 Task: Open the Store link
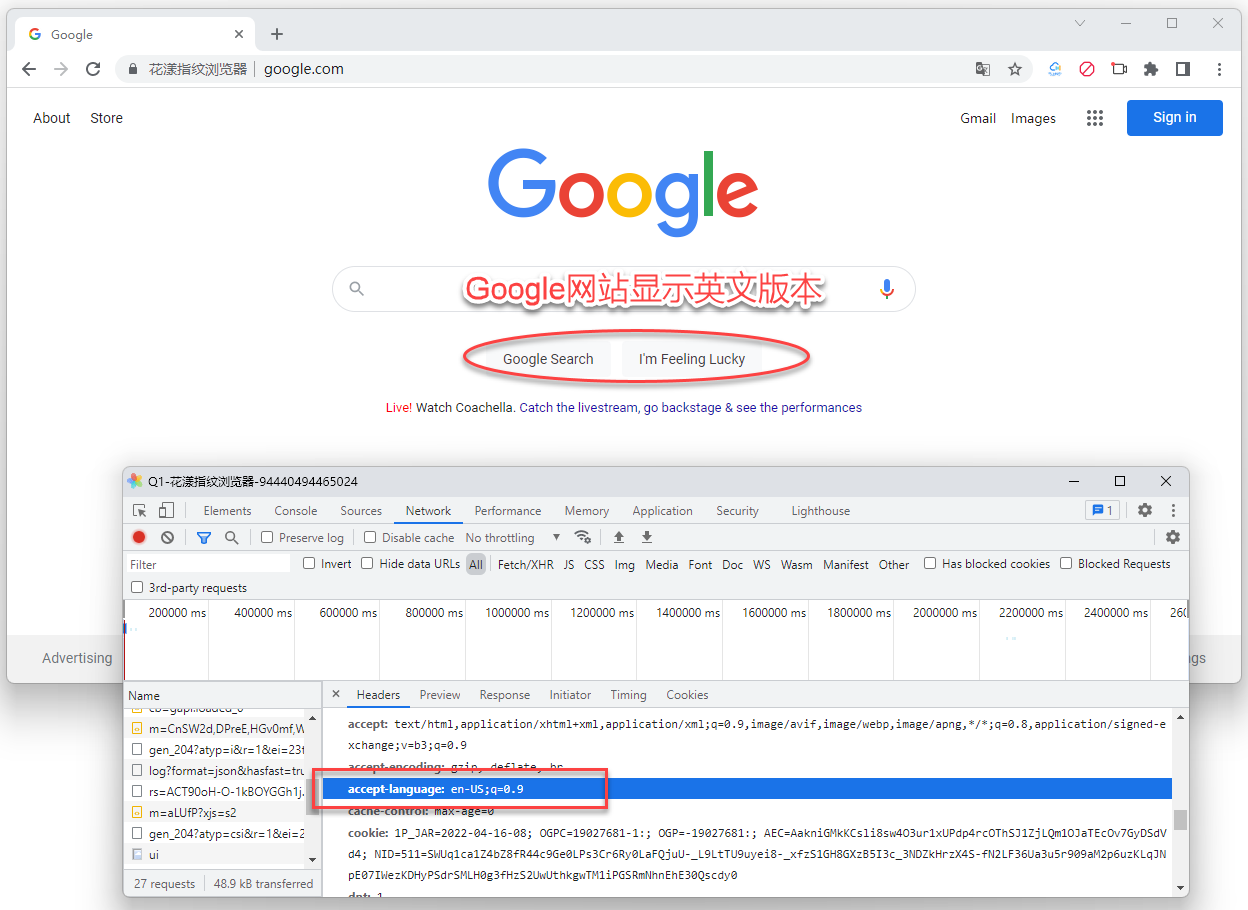click(x=106, y=118)
